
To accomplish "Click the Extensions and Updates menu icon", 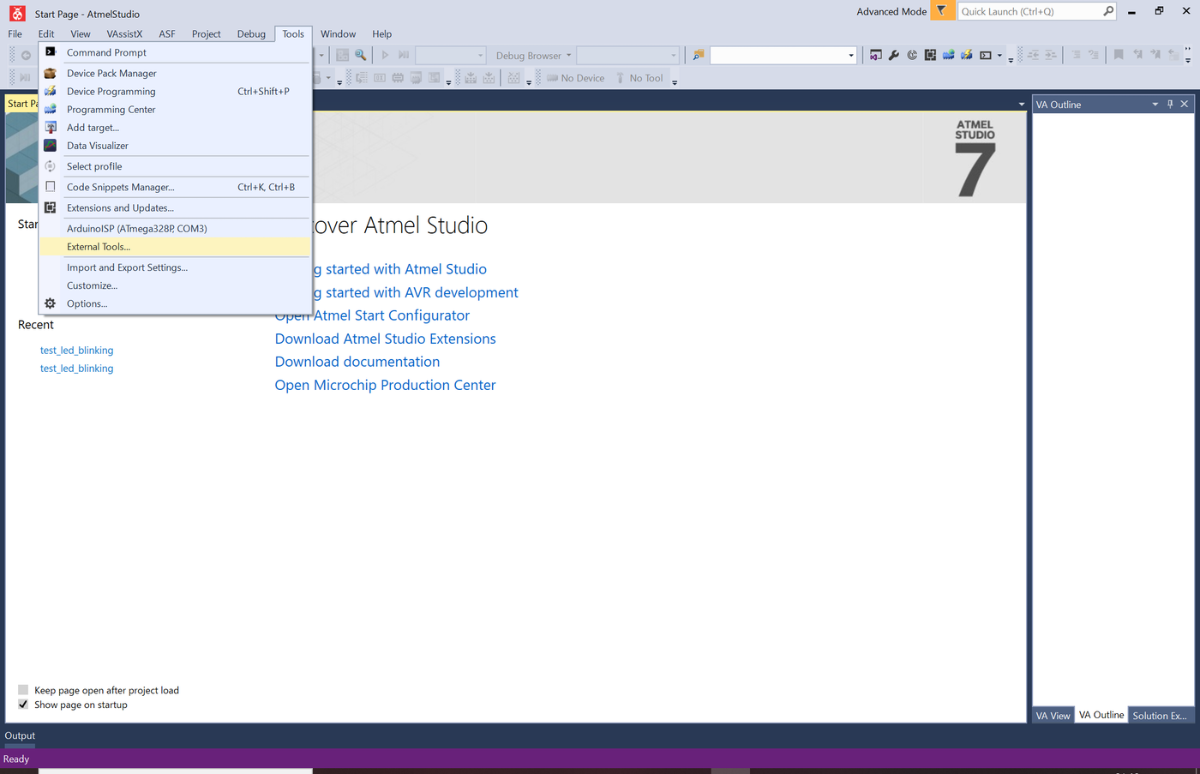I will tap(50, 208).
